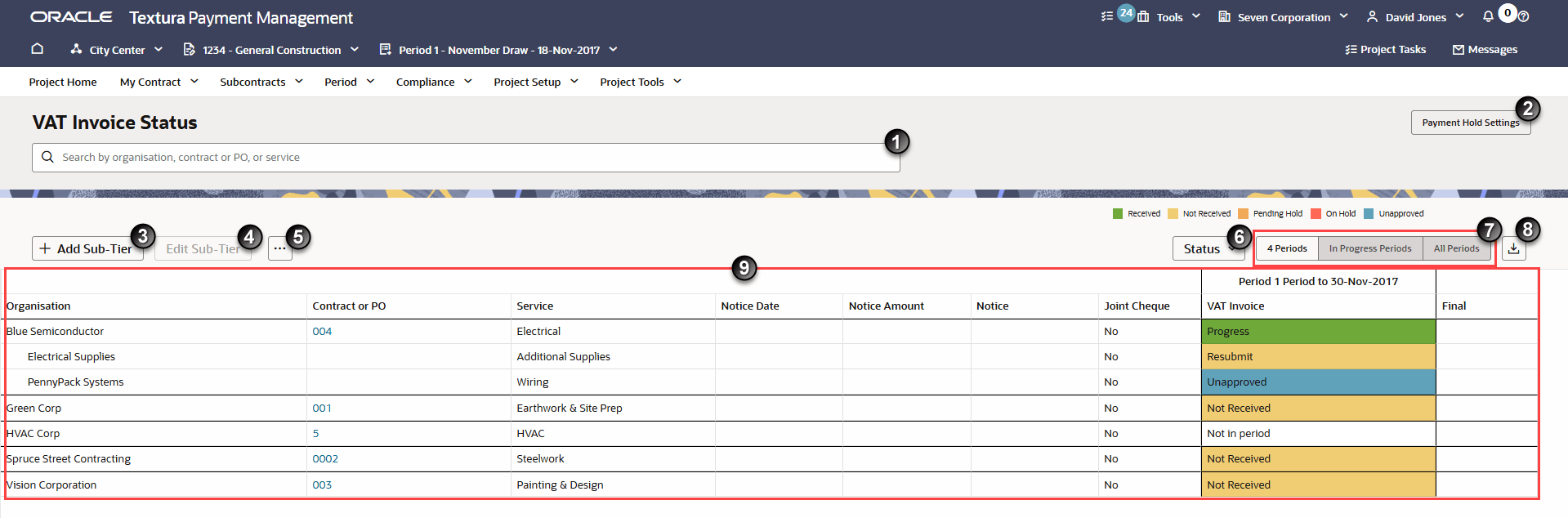The image size is (1568, 518).
Task: Click the Pending Hold legend swatch
Action: pyautogui.click(x=1243, y=213)
